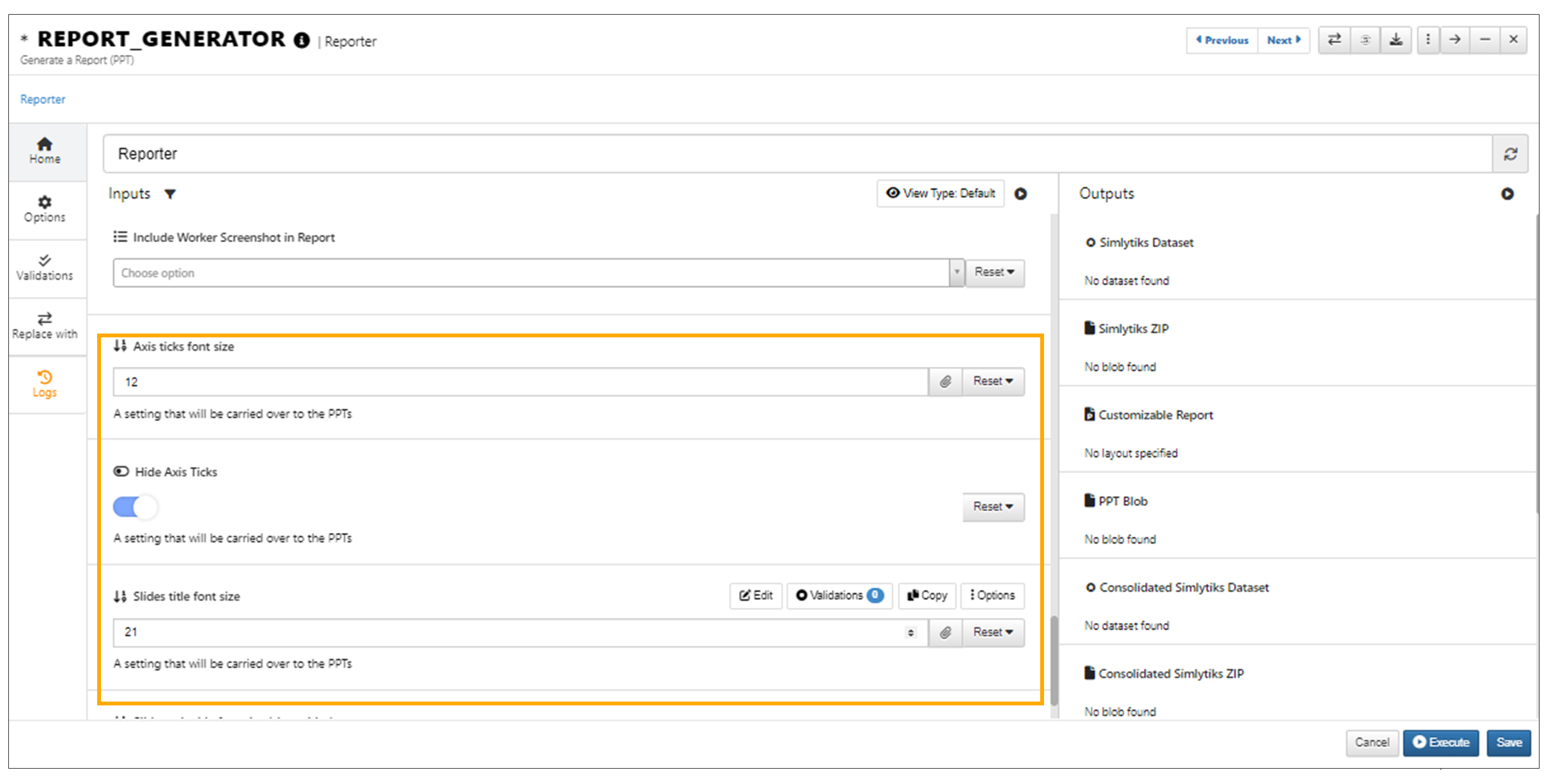Click the info icon beside REPORT_GENERATOR title
Image resolution: width=1544 pixels, height=784 pixels.
pos(302,40)
